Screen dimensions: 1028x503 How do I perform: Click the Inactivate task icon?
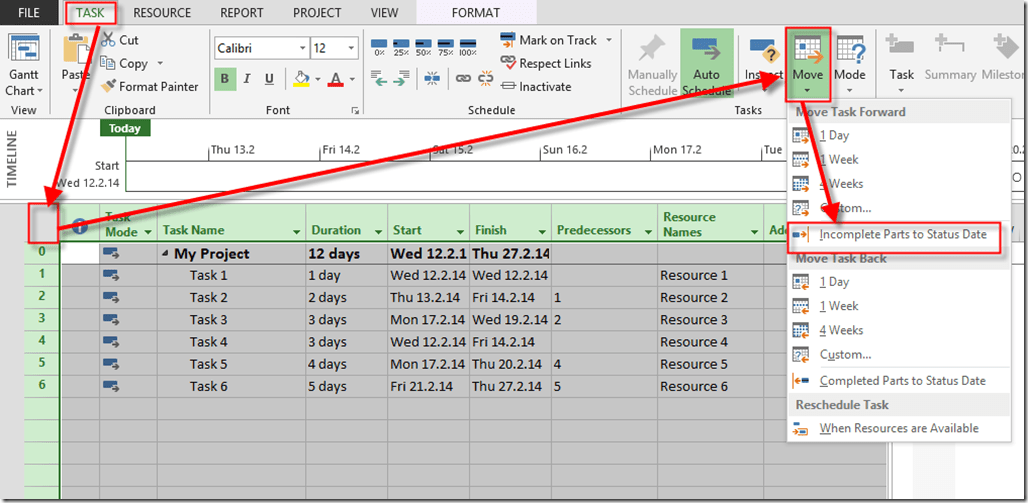point(508,86)
